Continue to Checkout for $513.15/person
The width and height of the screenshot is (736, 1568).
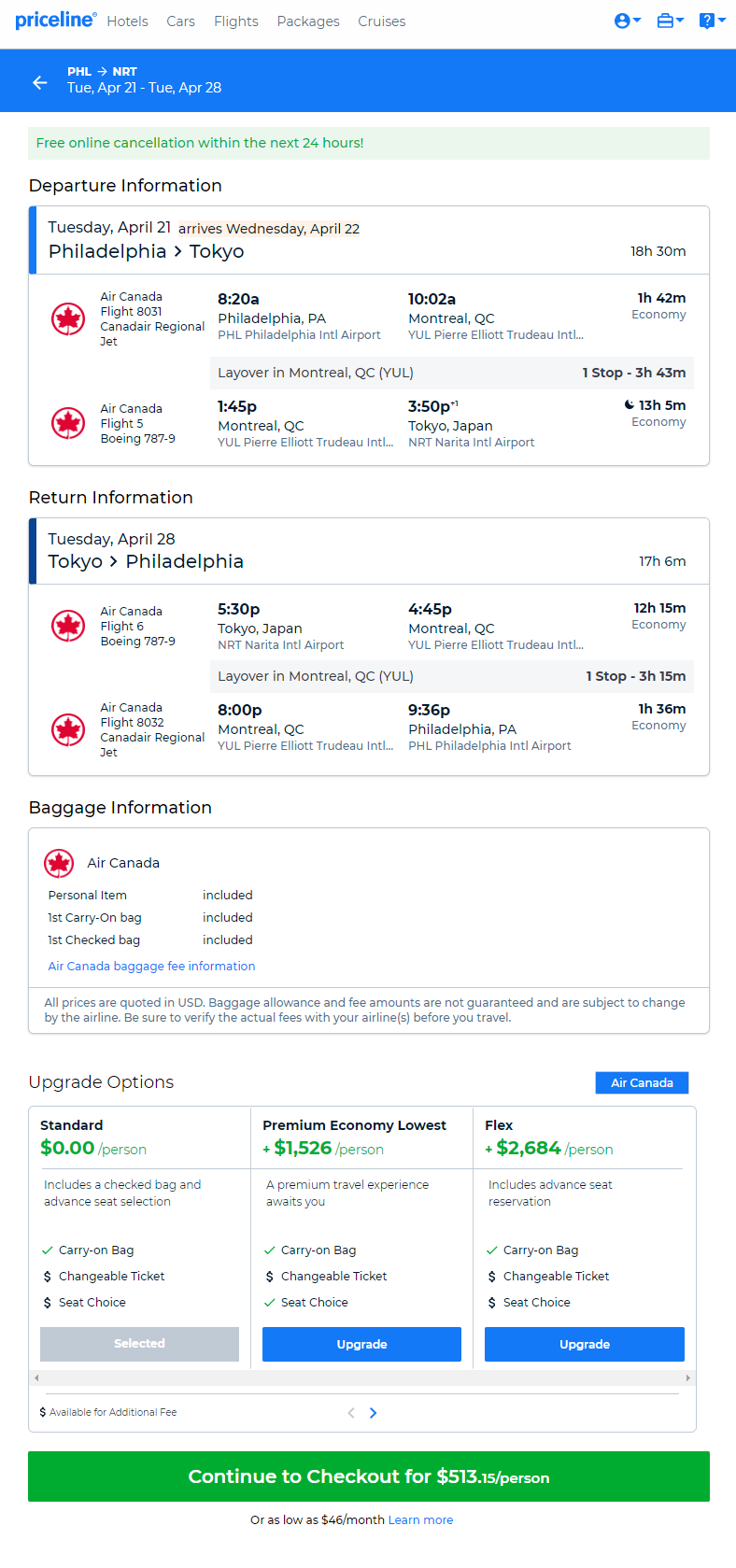[369, 1476]
